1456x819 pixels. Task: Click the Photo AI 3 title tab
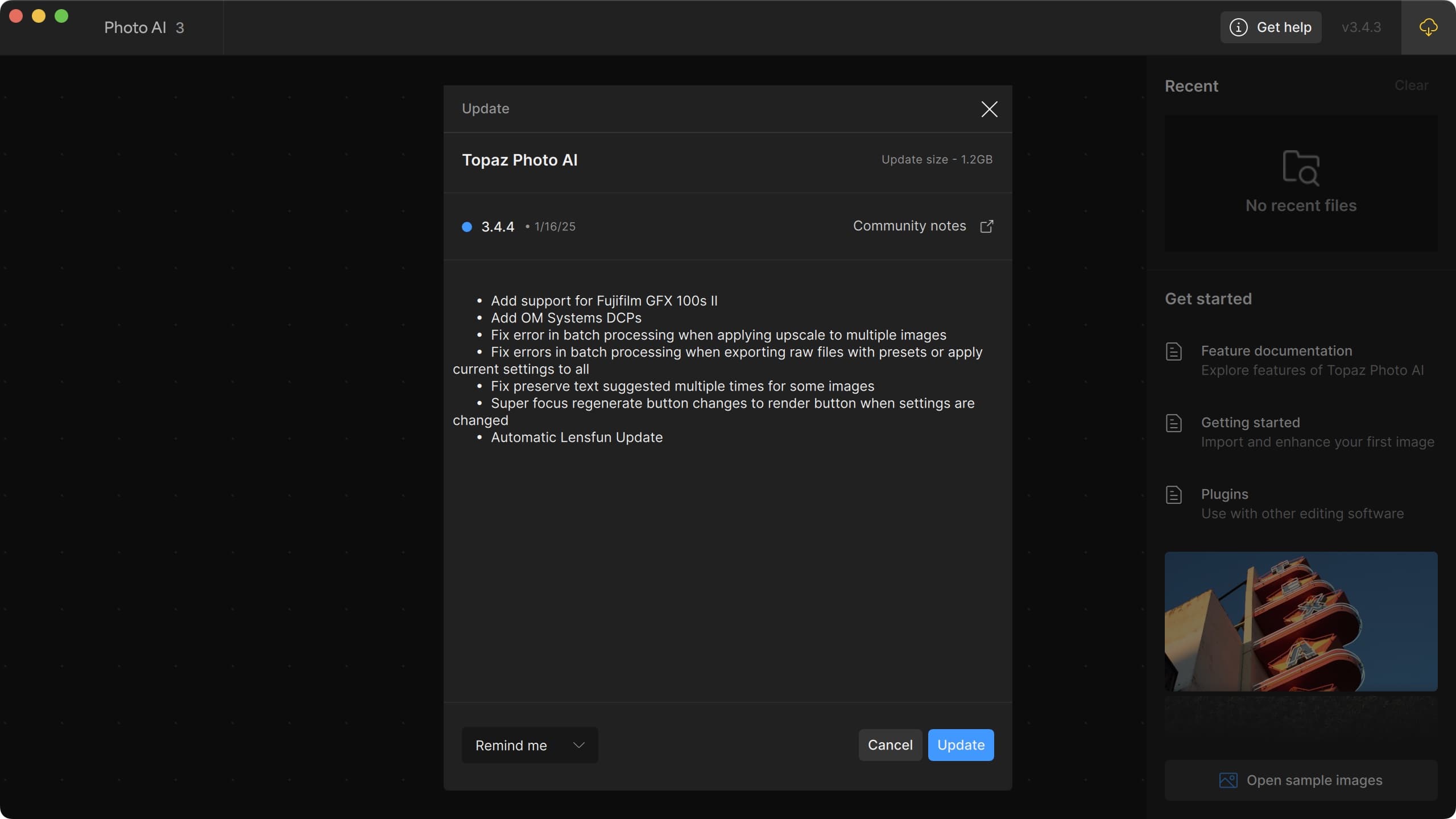(x=144, y=27)
